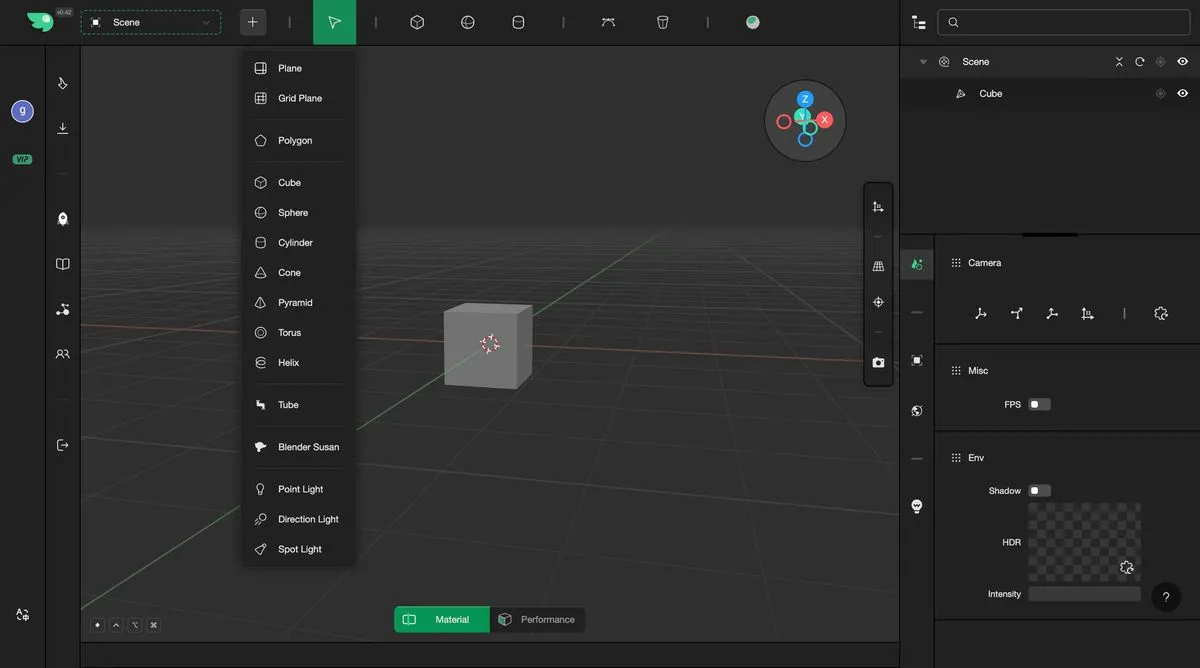Click the camera snapshot icon in viewport

pos(878,362)
